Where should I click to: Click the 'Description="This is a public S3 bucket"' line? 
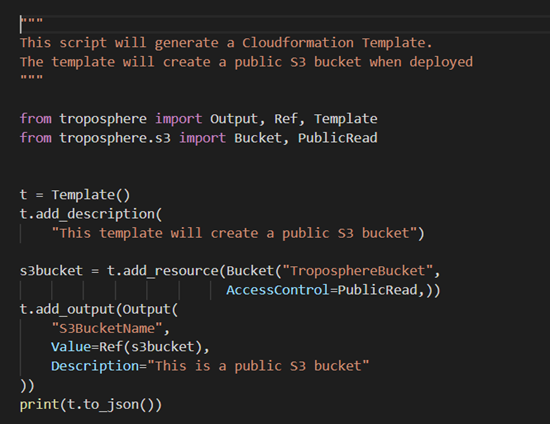point(210,366)
